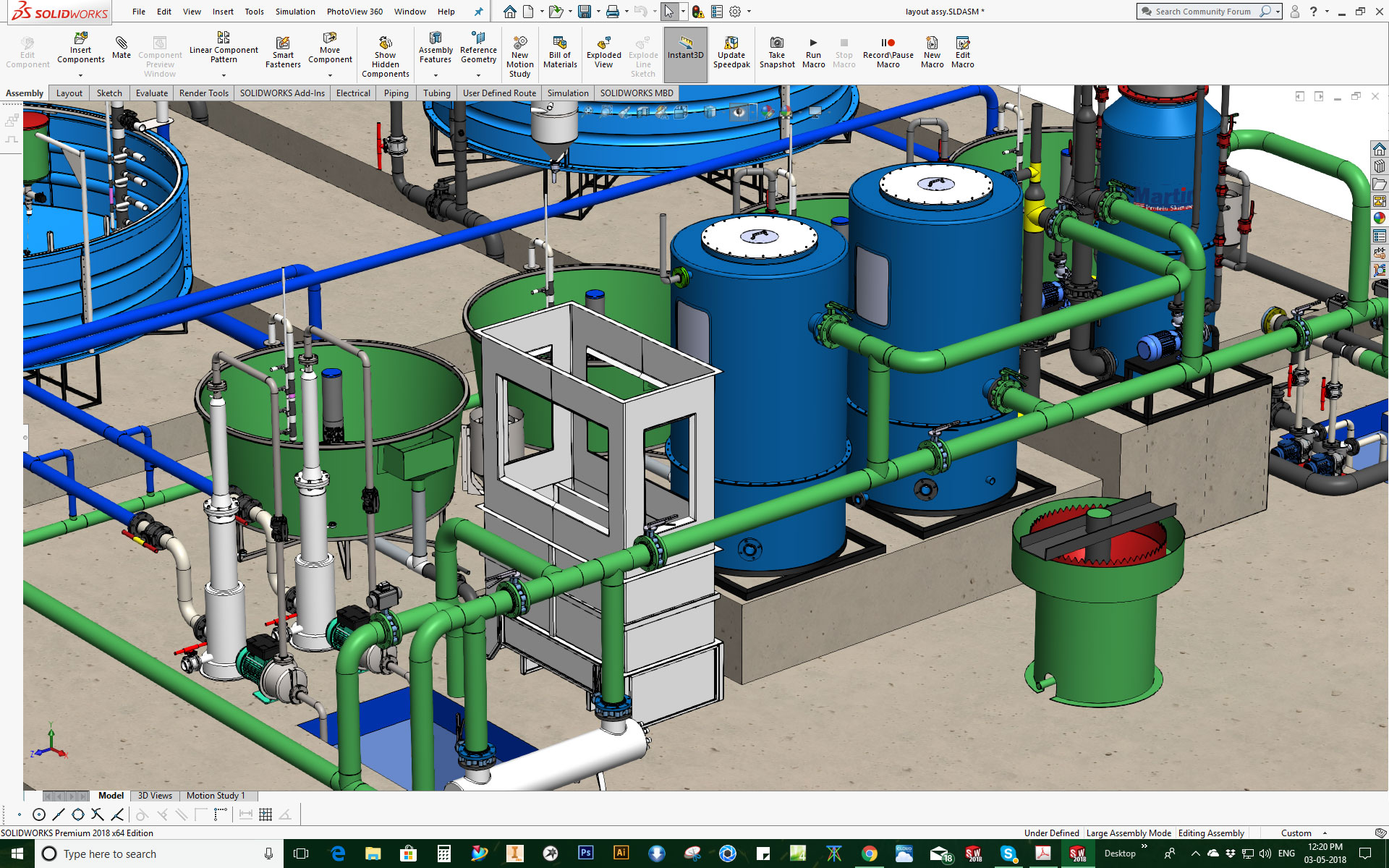Image resolution: width=1389 pixels, height=868 pixels.
Task: Open the Options gear icon
Action: pyautogui.click(x=735, y=12)
